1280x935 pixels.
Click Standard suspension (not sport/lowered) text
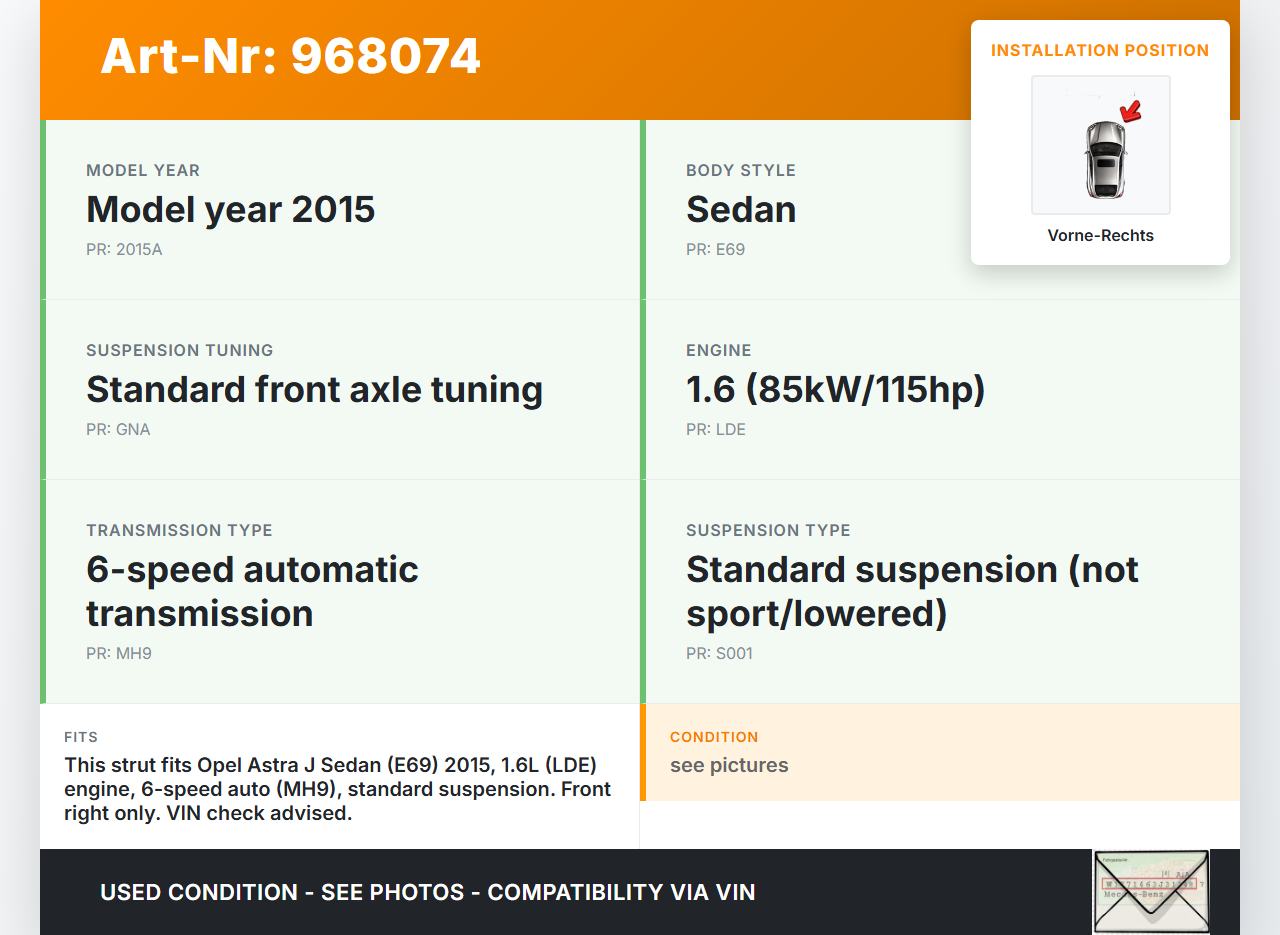[x=912, y=591]
